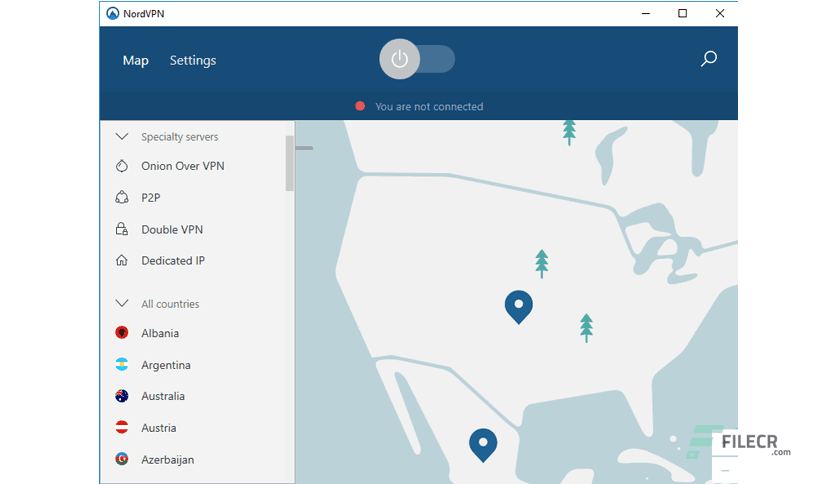Close the NordVPN window
The image size is (836, 484).
[720, 13]
